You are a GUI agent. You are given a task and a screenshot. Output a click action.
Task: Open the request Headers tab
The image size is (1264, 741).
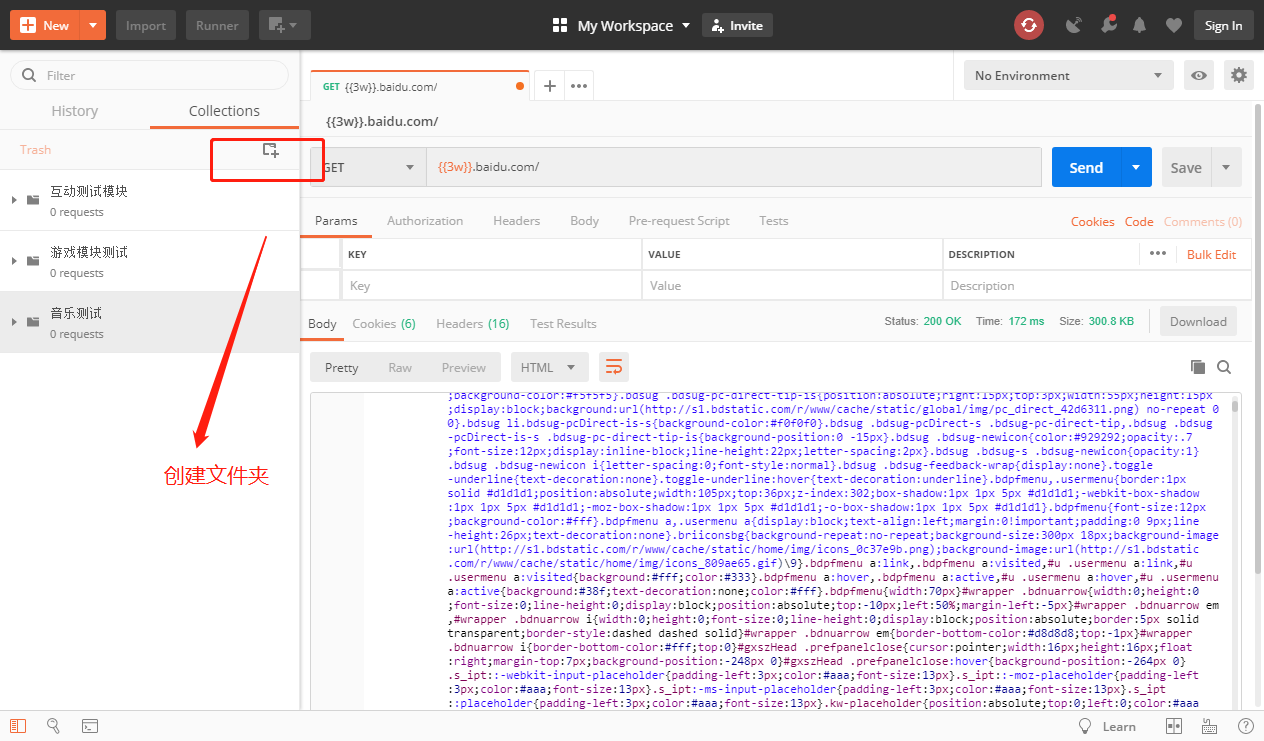[x=516, y=221]
